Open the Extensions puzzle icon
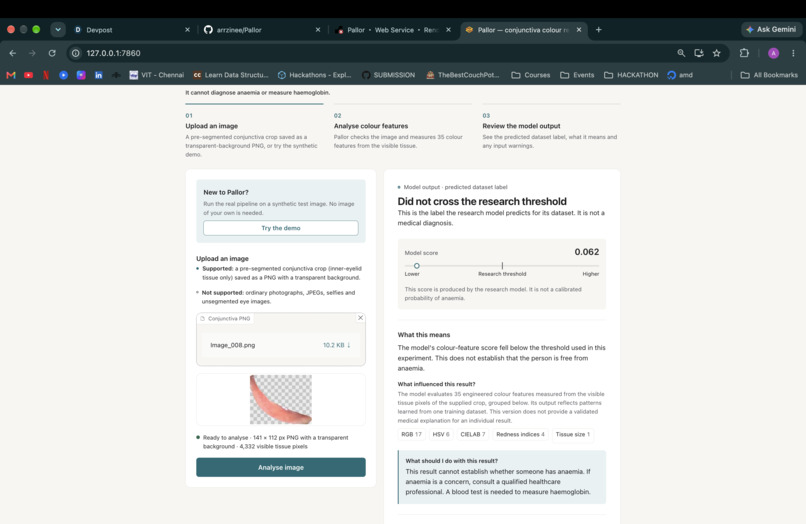 pyautogui.click(x=744, y=53)
